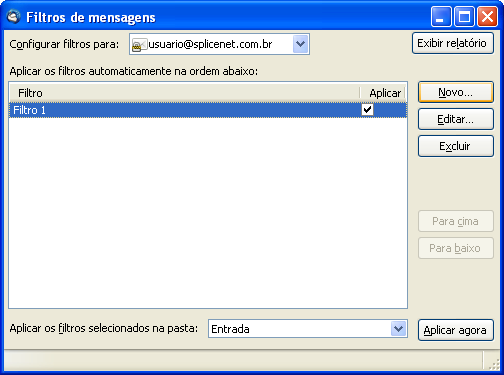Screen dimensions: 504x375
Task: Click the resize grip in the status bar corner
Action: pos(493,365)
